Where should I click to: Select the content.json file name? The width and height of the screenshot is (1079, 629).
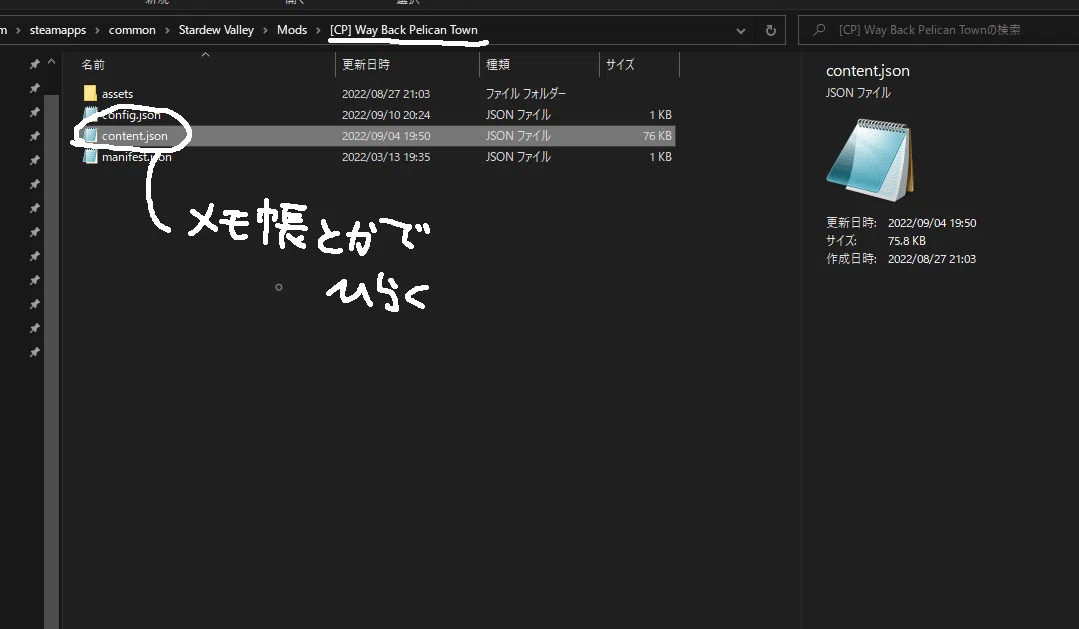pyautogui.click(x=134, y=136)
